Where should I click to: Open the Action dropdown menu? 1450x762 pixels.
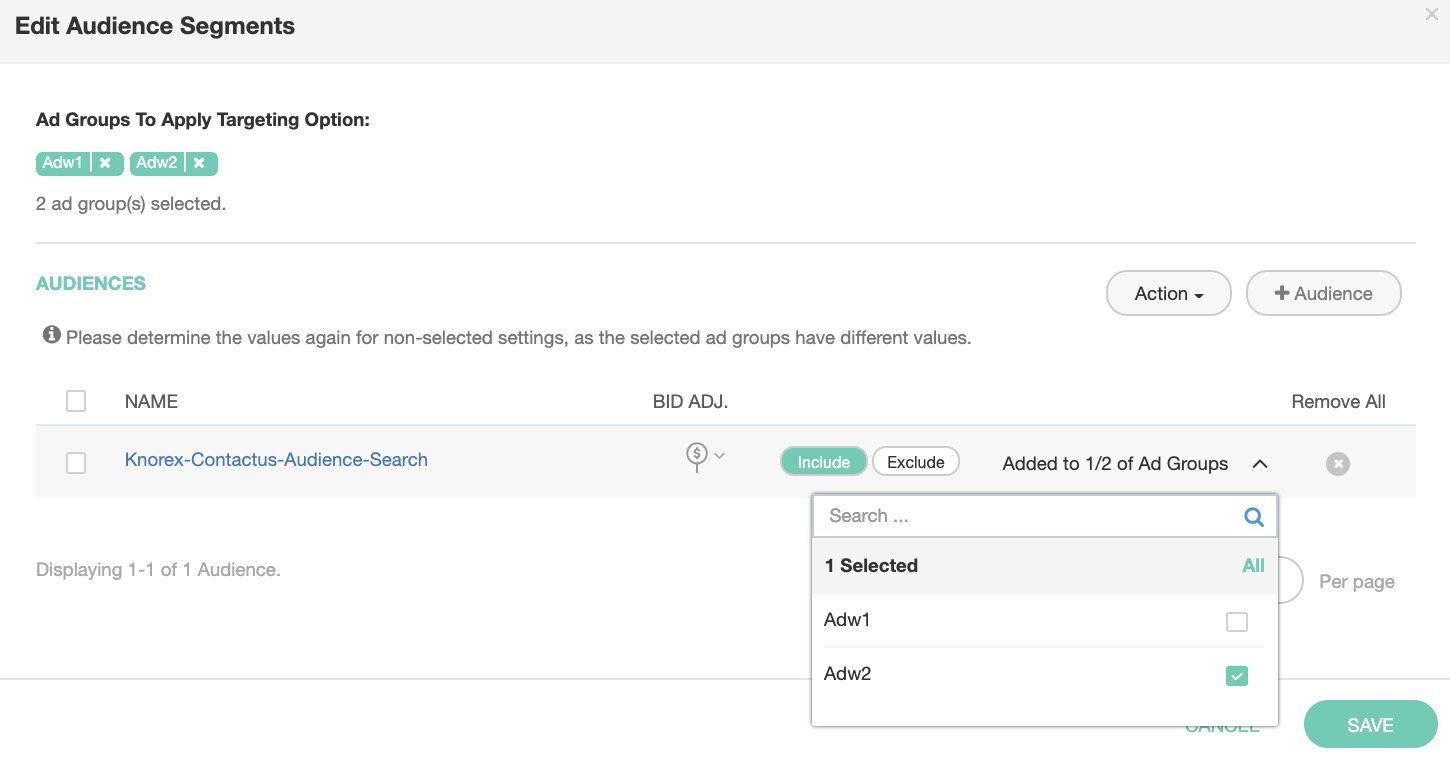[1167, 293]
